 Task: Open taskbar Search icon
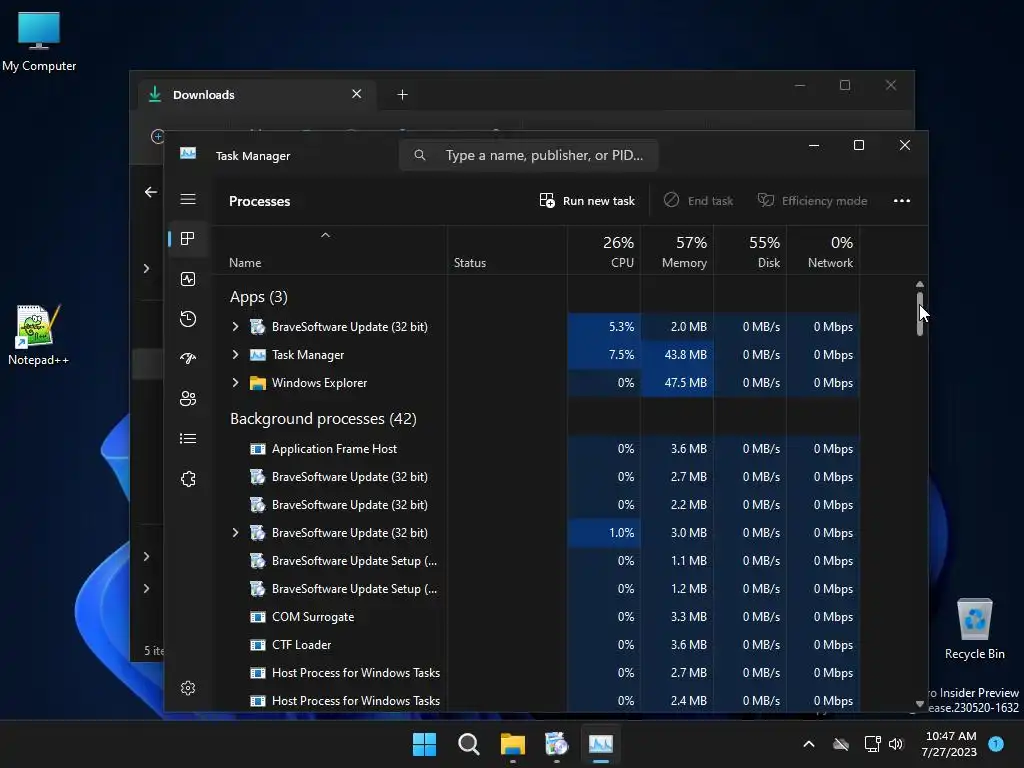pos(469,744)
